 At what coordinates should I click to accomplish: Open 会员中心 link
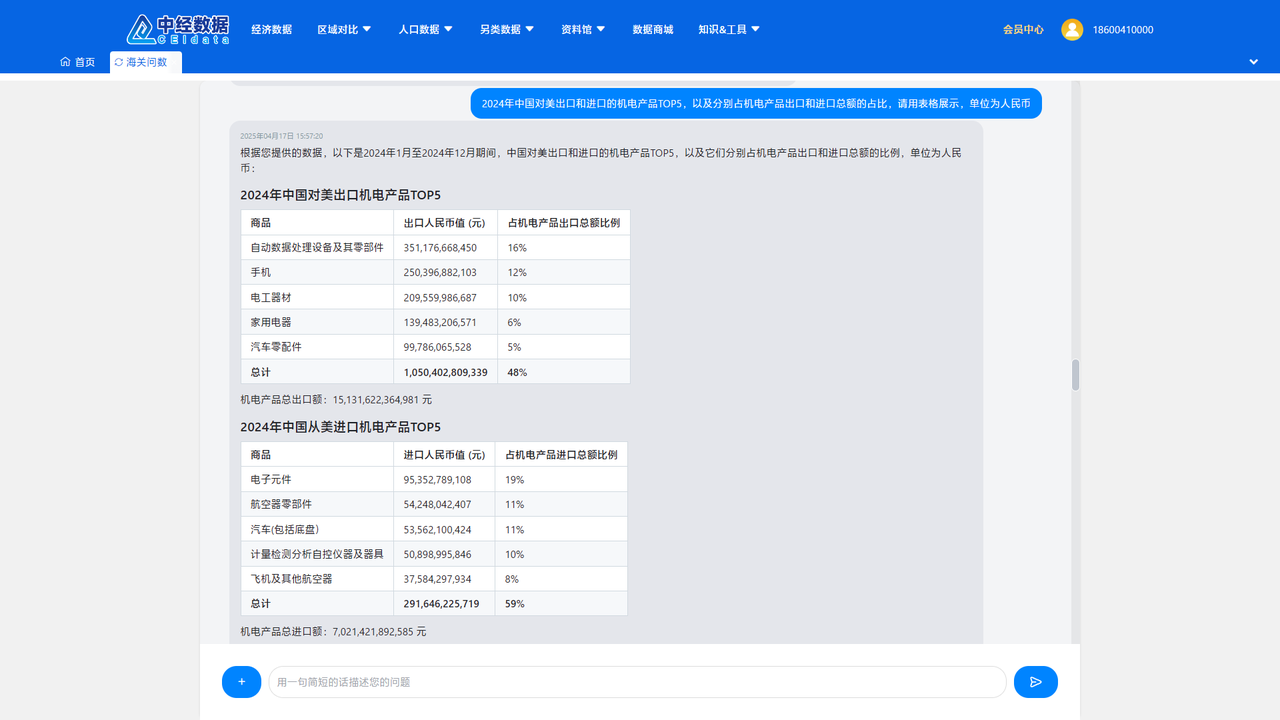click(x=1023, y=30)
